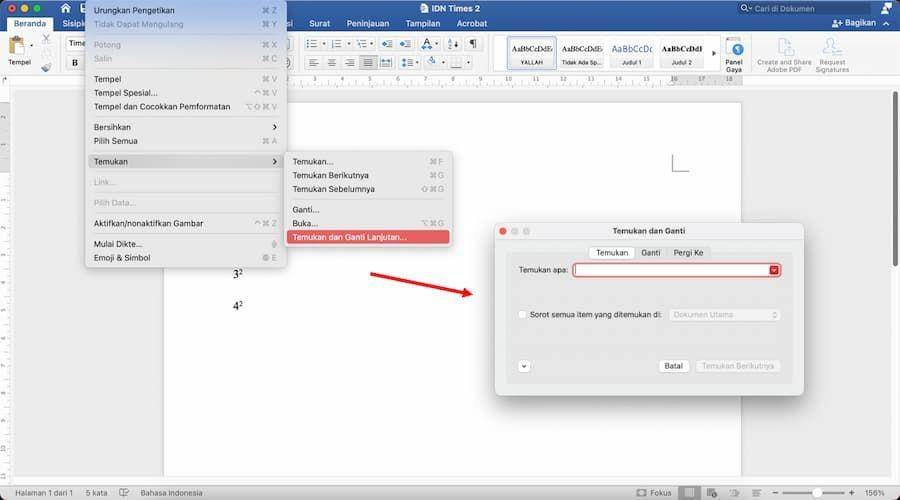Click the Cari di Dokumen search field

(x=804, y=8)
